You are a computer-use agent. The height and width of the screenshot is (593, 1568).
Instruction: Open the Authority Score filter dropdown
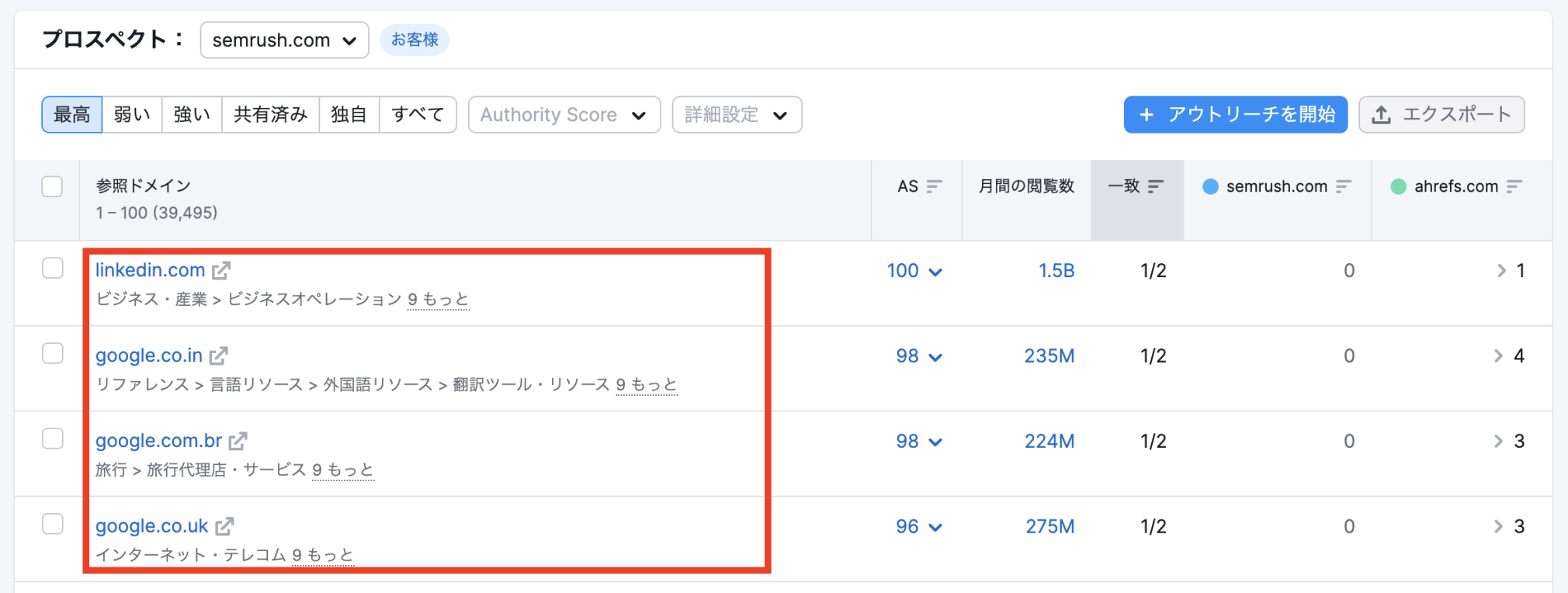564,115
